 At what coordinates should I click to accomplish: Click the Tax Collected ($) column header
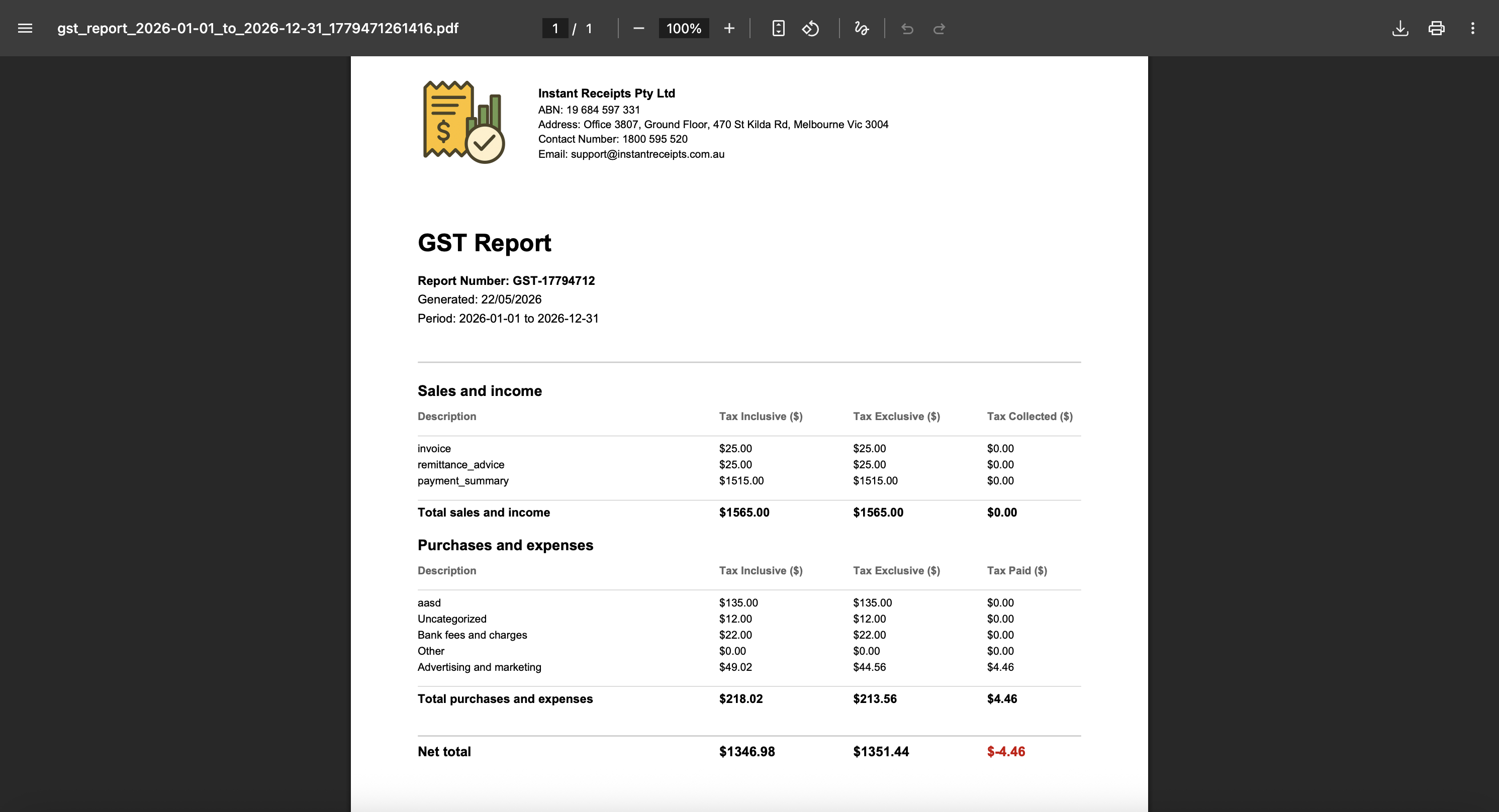pos(1029,417)
